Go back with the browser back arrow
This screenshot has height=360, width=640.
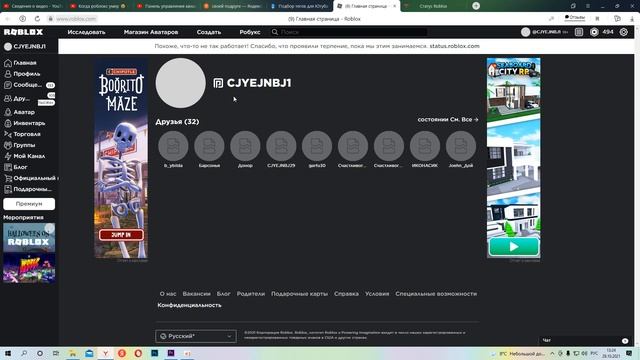[x=8, y=19]
